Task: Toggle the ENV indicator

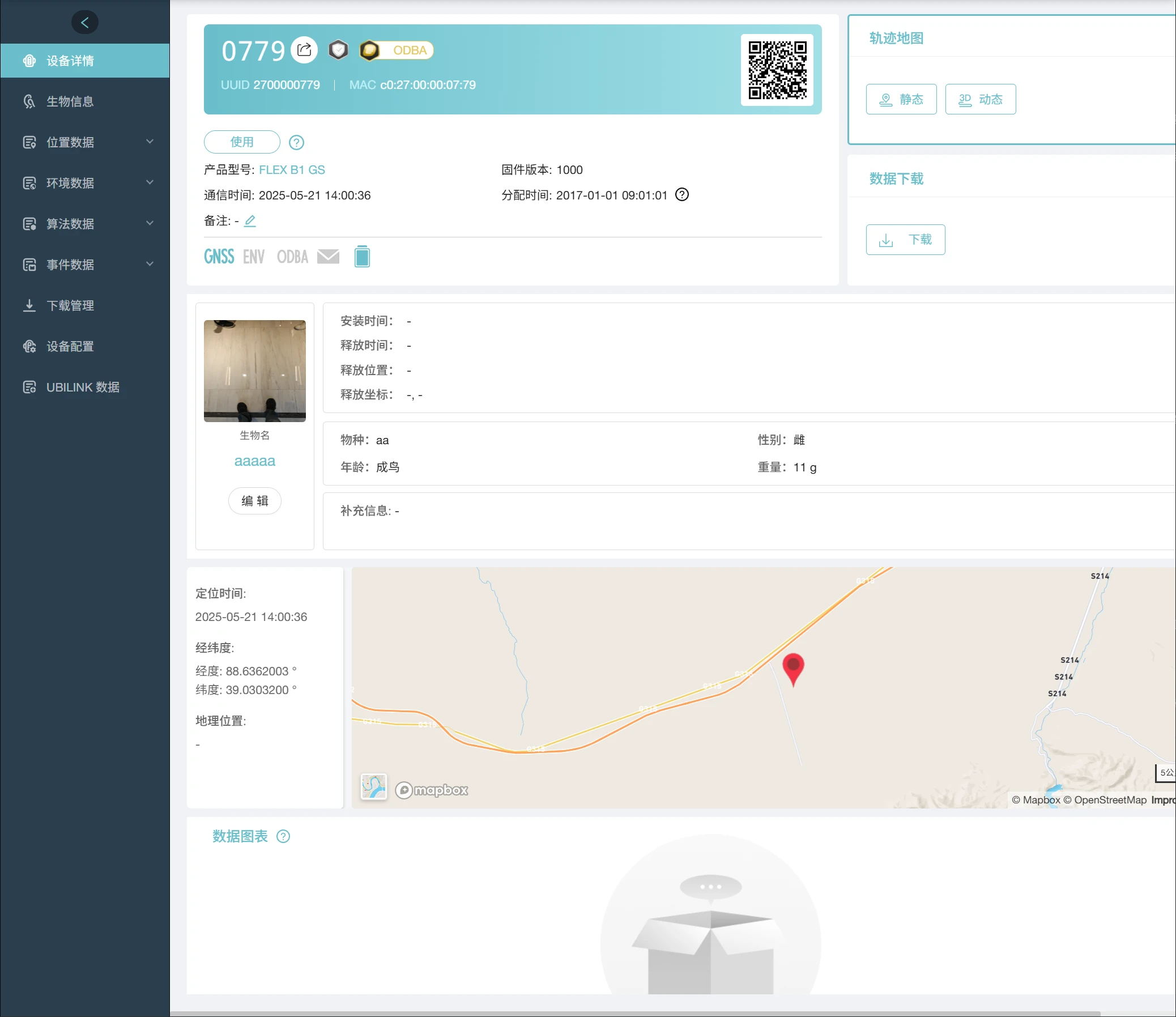Action: tap(254, 257)
